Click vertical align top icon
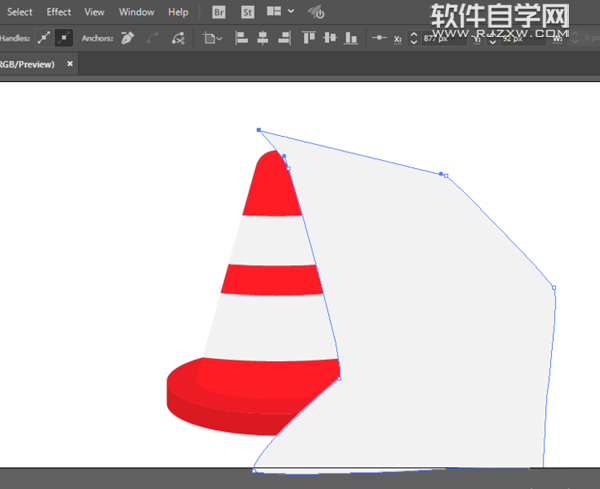The image size is (600, 489). coord(307,38)
